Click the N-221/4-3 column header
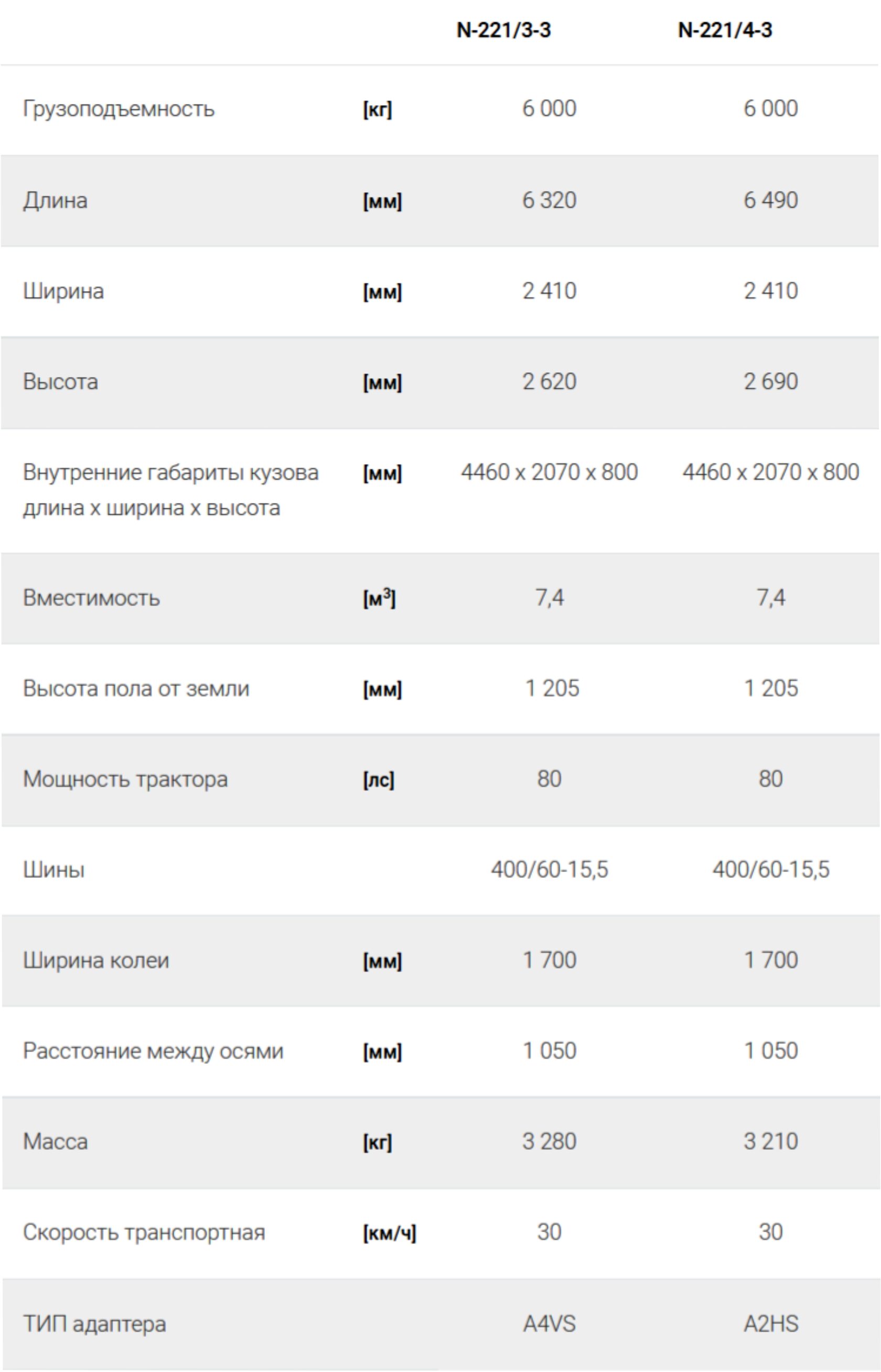Screen dimensions: 881x1372 [725, 30]
